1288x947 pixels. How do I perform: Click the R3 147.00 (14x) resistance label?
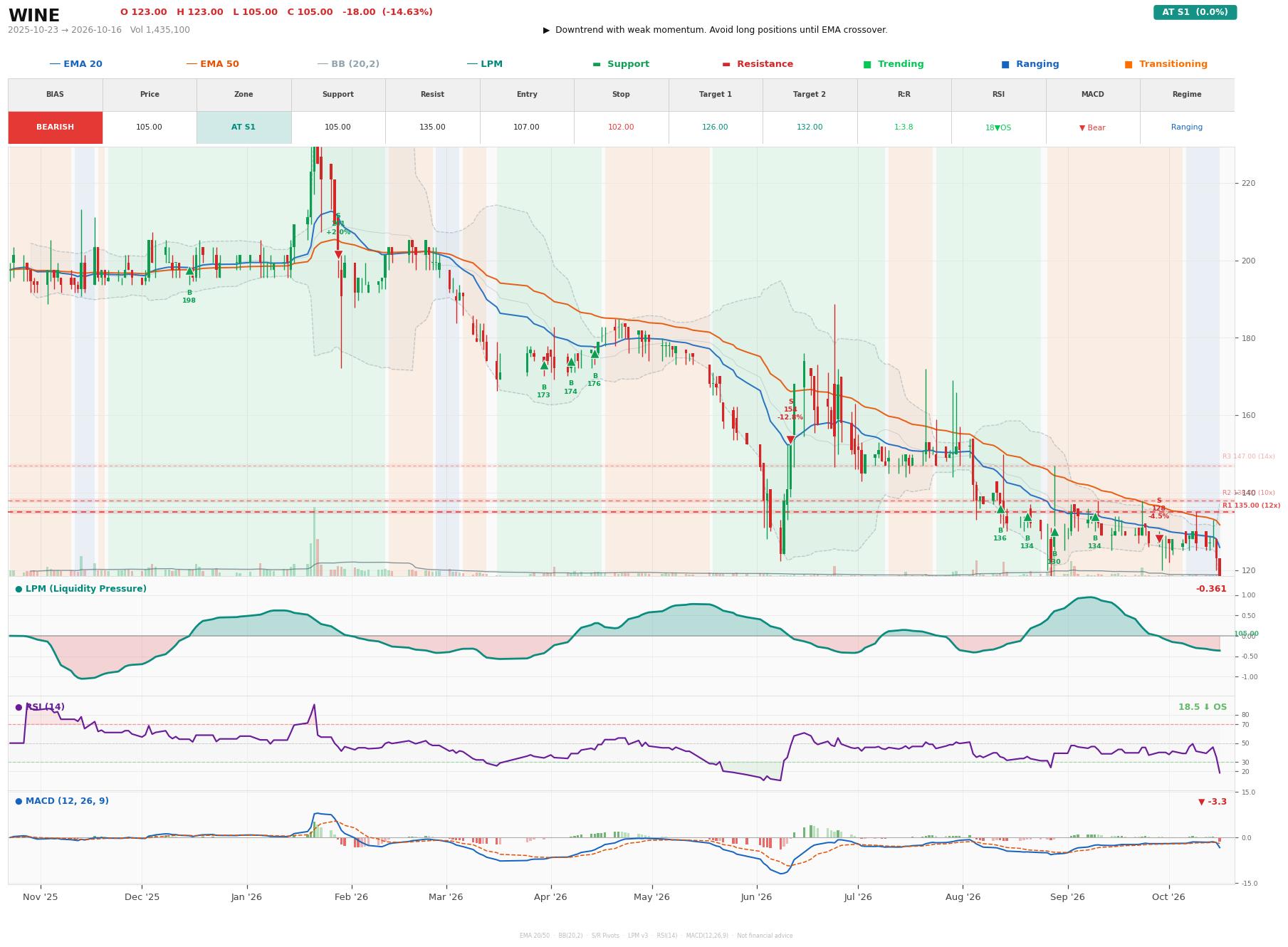[1249, 456]
